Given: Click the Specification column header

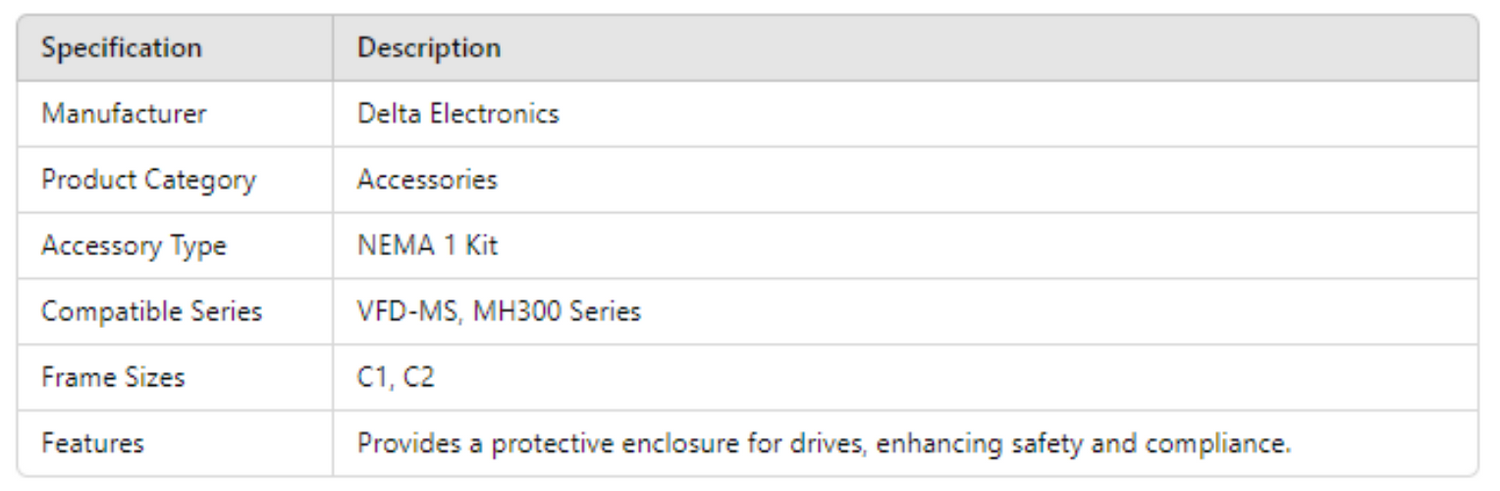Looking at the screenshot, I should pos(121,48).
